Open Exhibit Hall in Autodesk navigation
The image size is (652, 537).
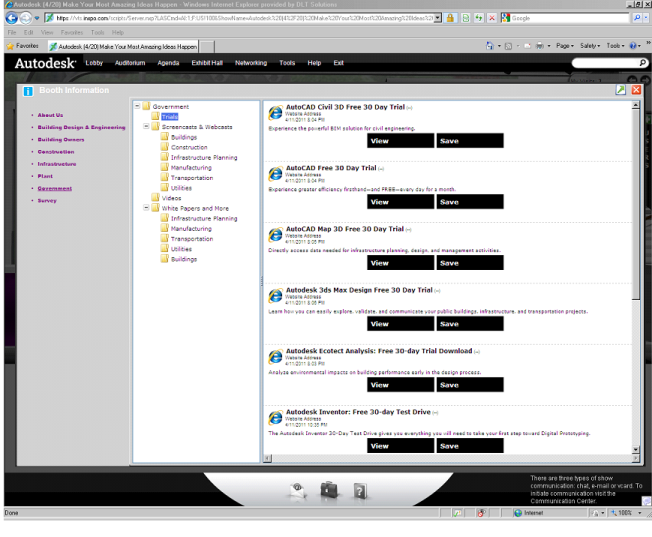pos(207,63)
